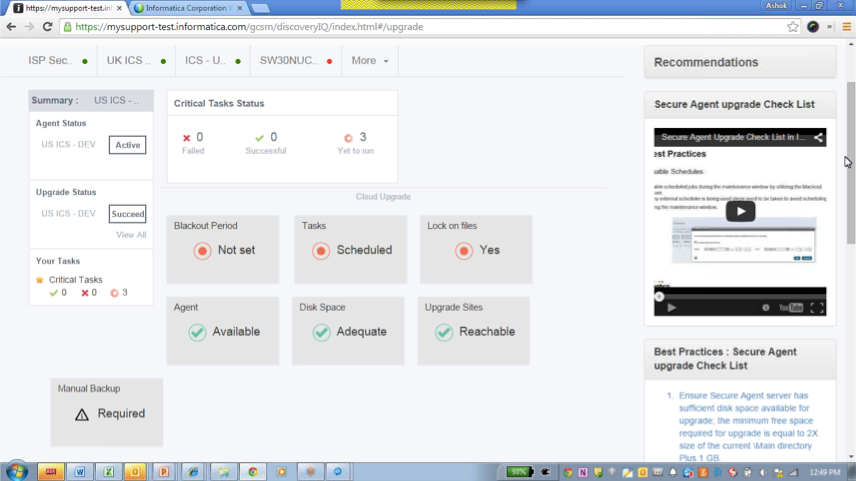Click the Best Practices Secure Agent heading
The width and height of the screenshot is (856, 481).
click(725, 359)
